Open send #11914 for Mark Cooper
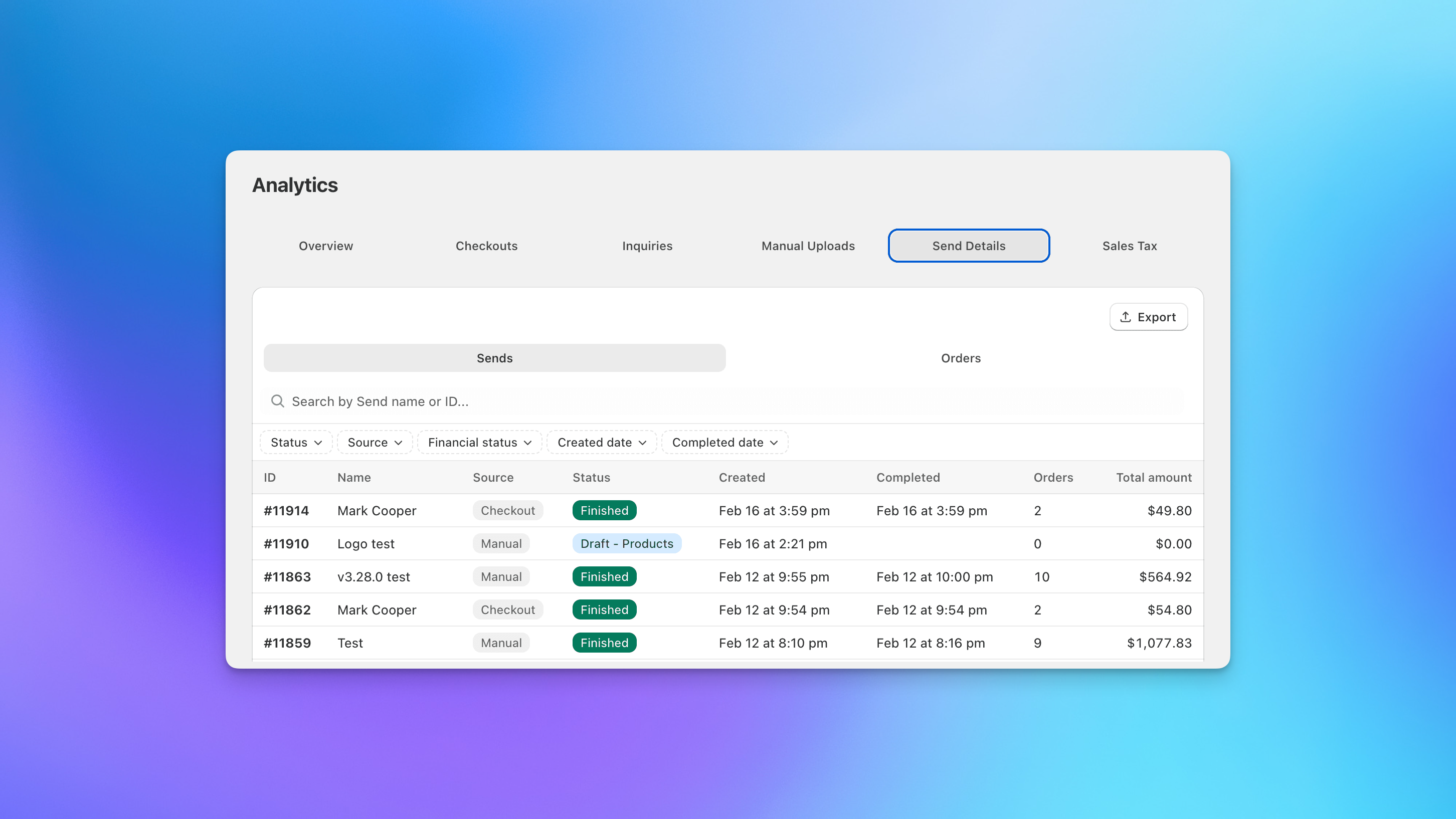Viewport: 1456px width, 819px height. pos(286,510)
